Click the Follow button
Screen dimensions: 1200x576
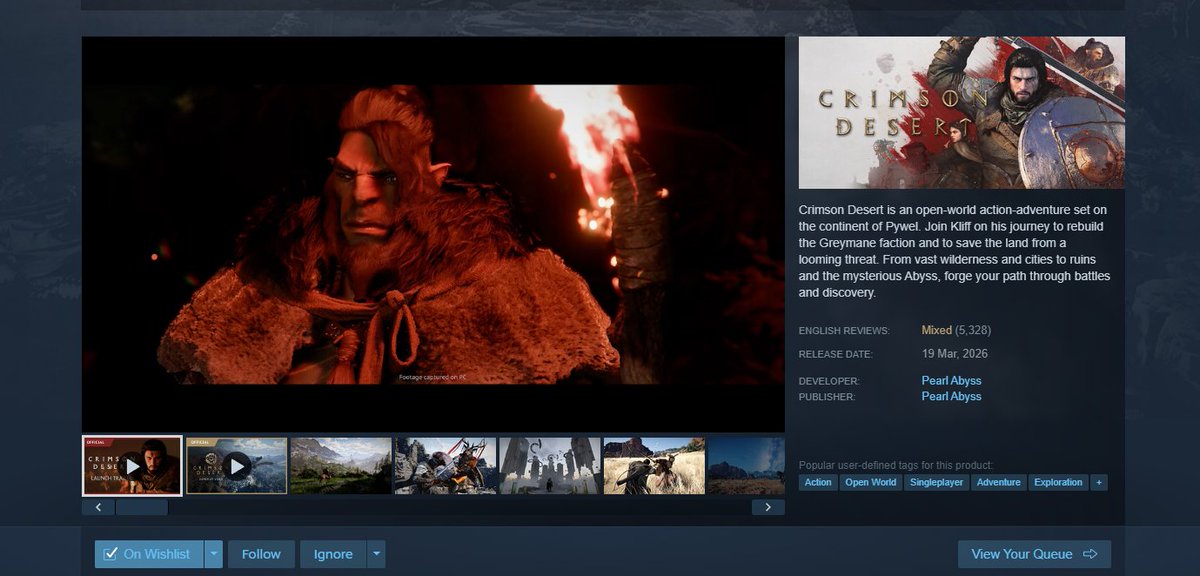pyautogui.click(x=261, y=554)
